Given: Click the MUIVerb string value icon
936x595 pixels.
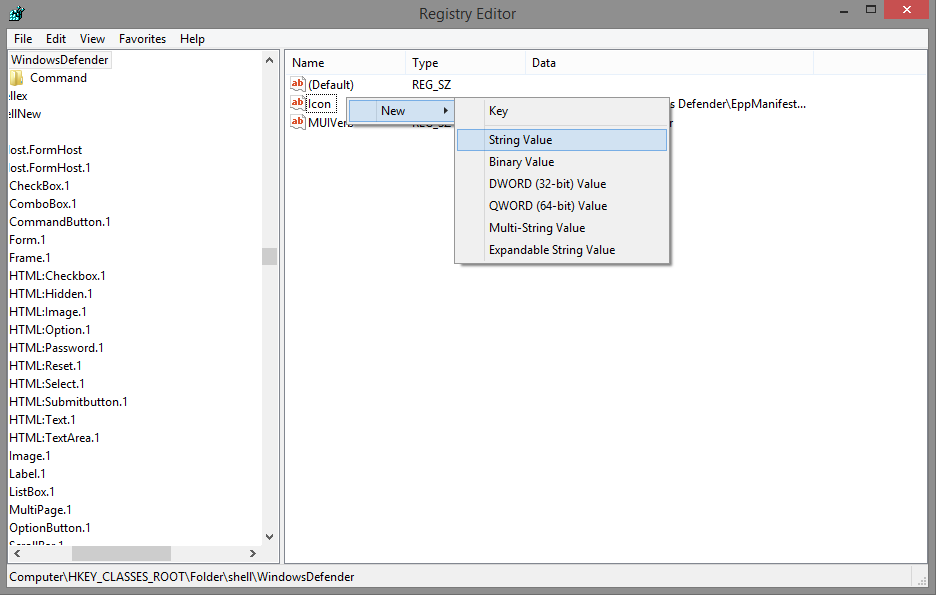Looking at the screenshot, I should click(298, 122).
